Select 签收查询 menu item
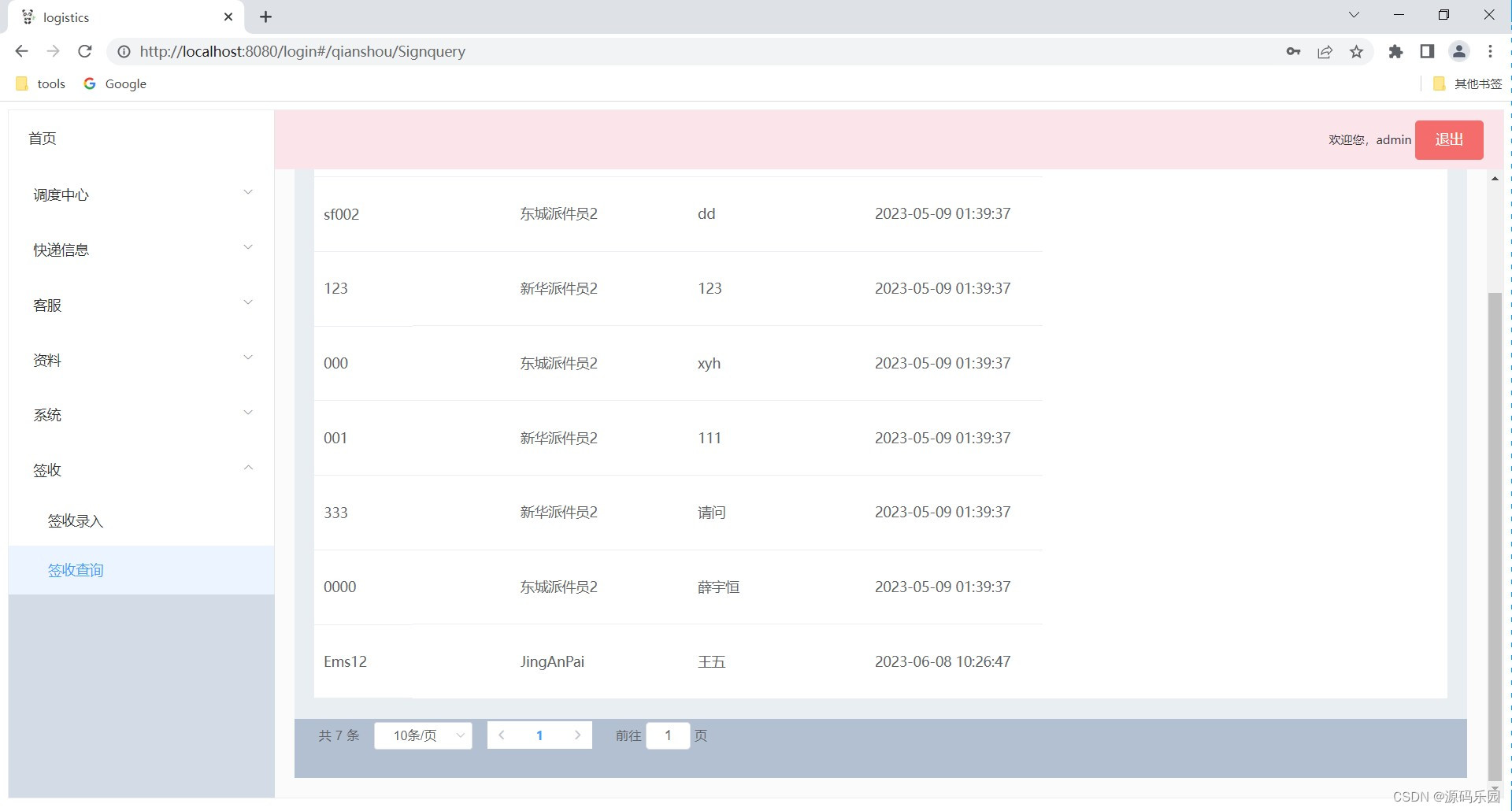This screenshot has height=811, width=1512. point(142,570)
